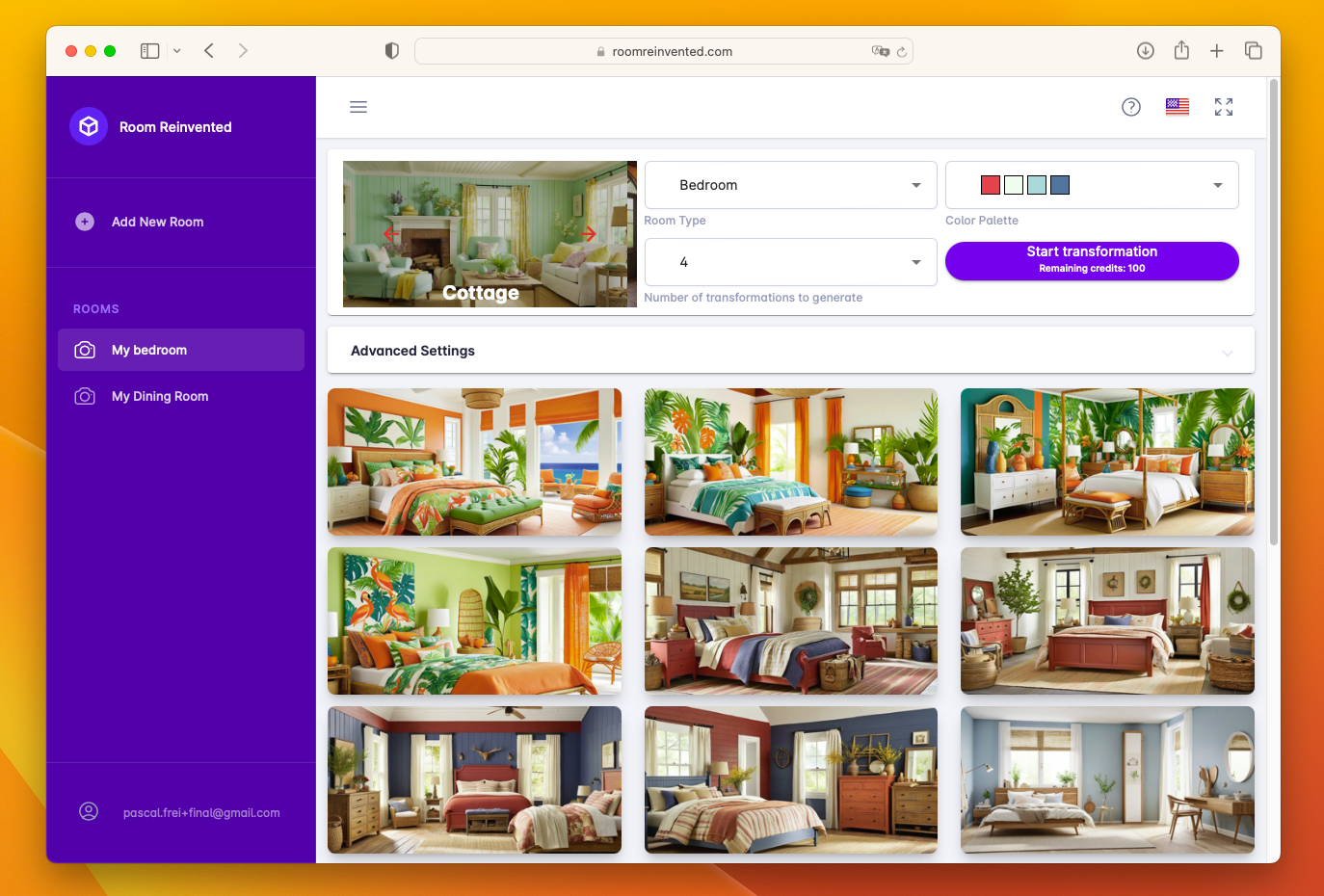This screenshot has width=1324, height=896.
Task: Open navy wall bedroom with ceiling fan thumbnail
Action: [474, 779]
